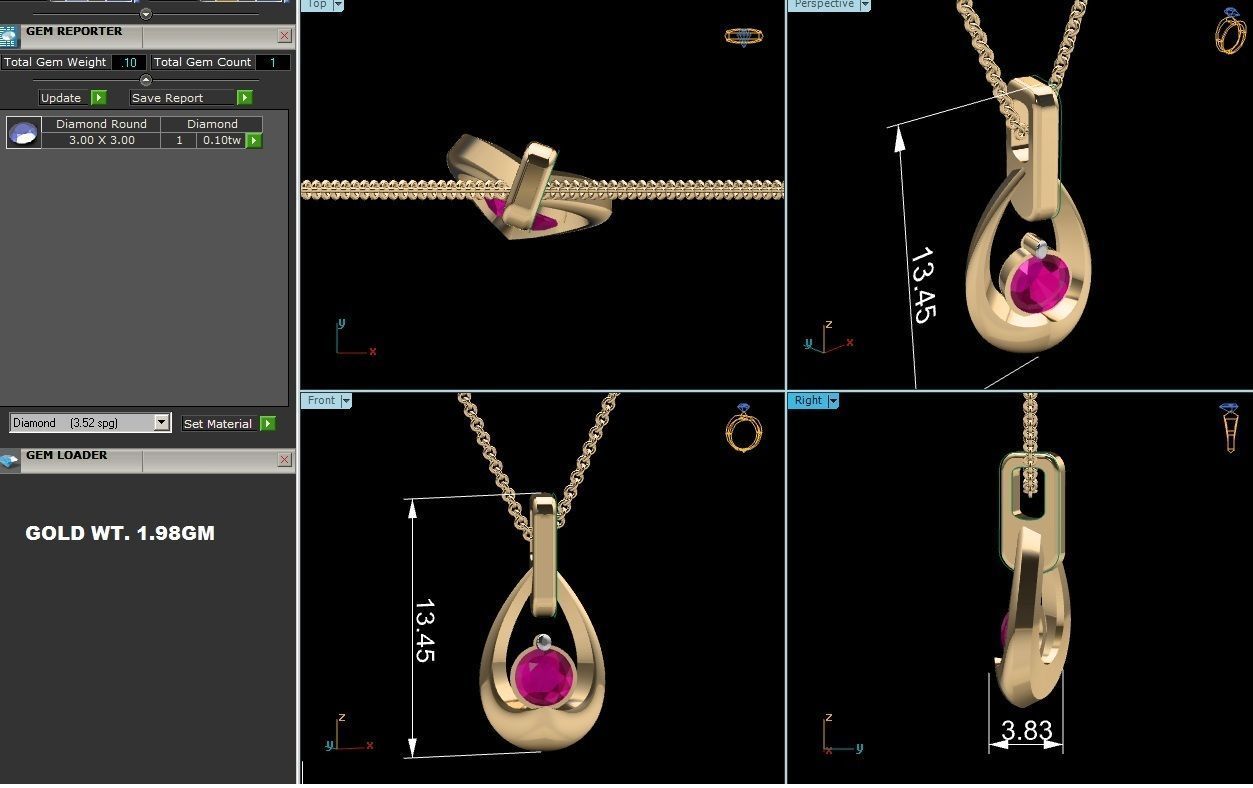
Task: Collapse section with arrow above Gem Reporter
Action: tap(146, 14)
